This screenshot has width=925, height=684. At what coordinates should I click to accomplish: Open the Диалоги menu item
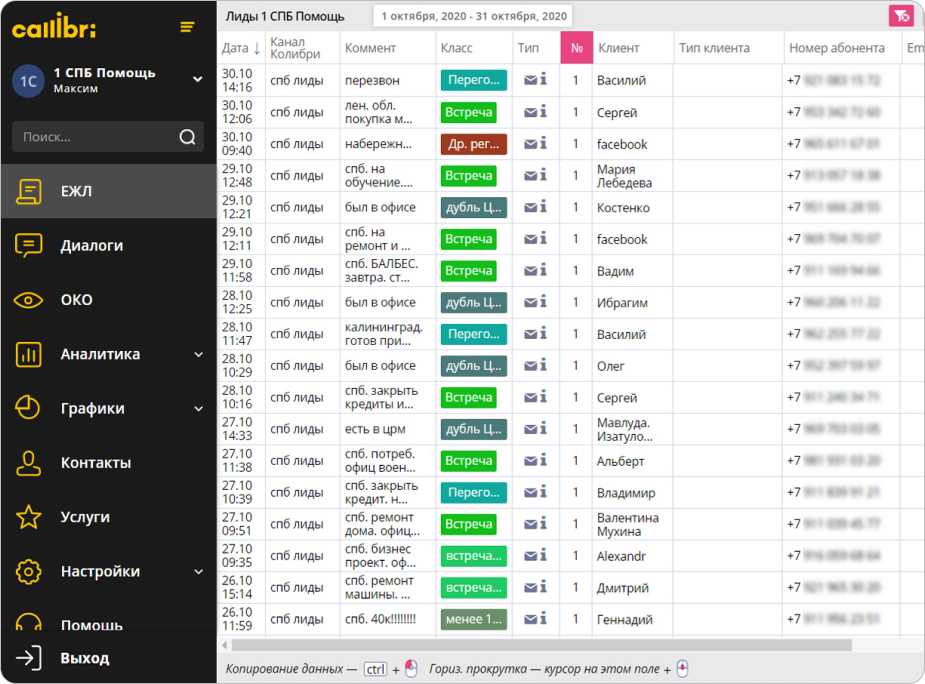click(x=92, y=246)
